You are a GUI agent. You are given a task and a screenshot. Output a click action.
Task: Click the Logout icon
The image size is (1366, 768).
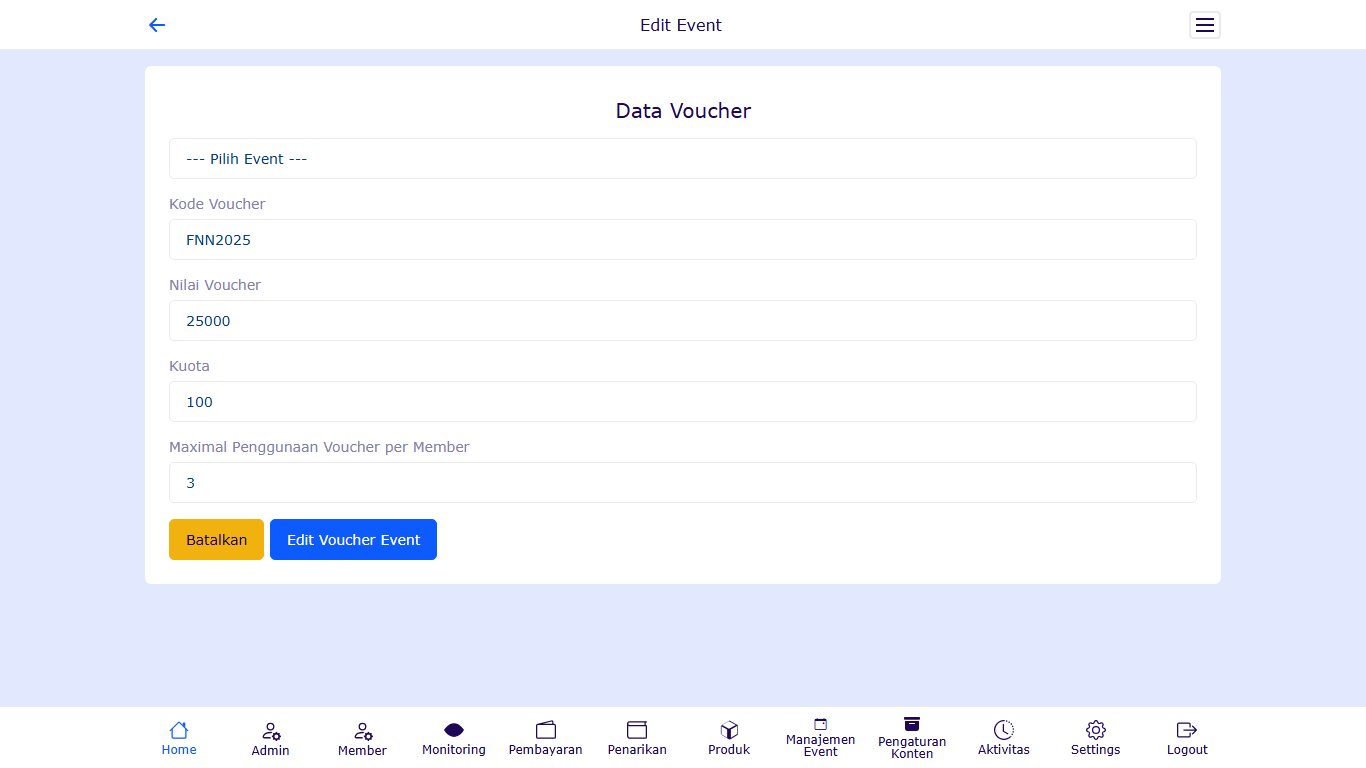(x=1187, y=731)
